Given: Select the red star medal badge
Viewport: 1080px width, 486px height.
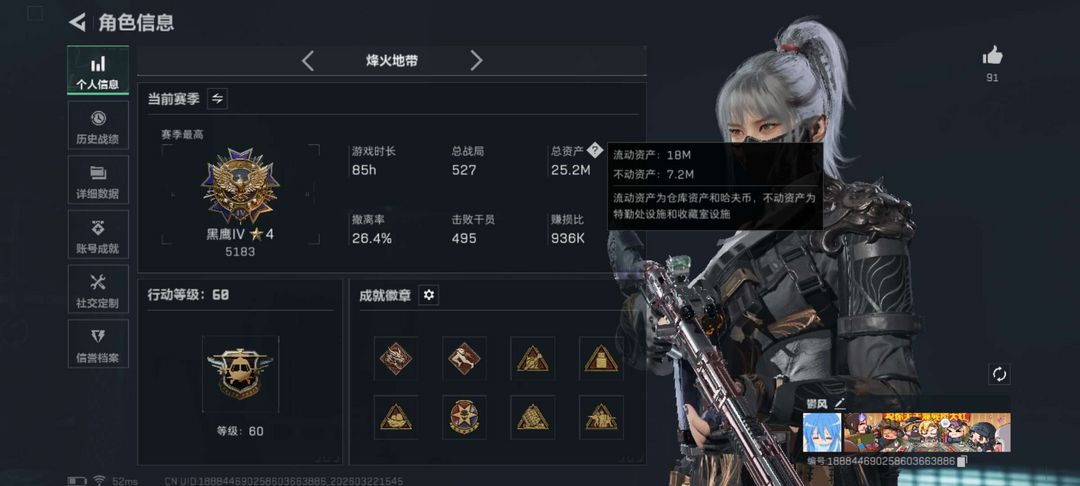Looking at the screenshot, I should coord(464,417).
